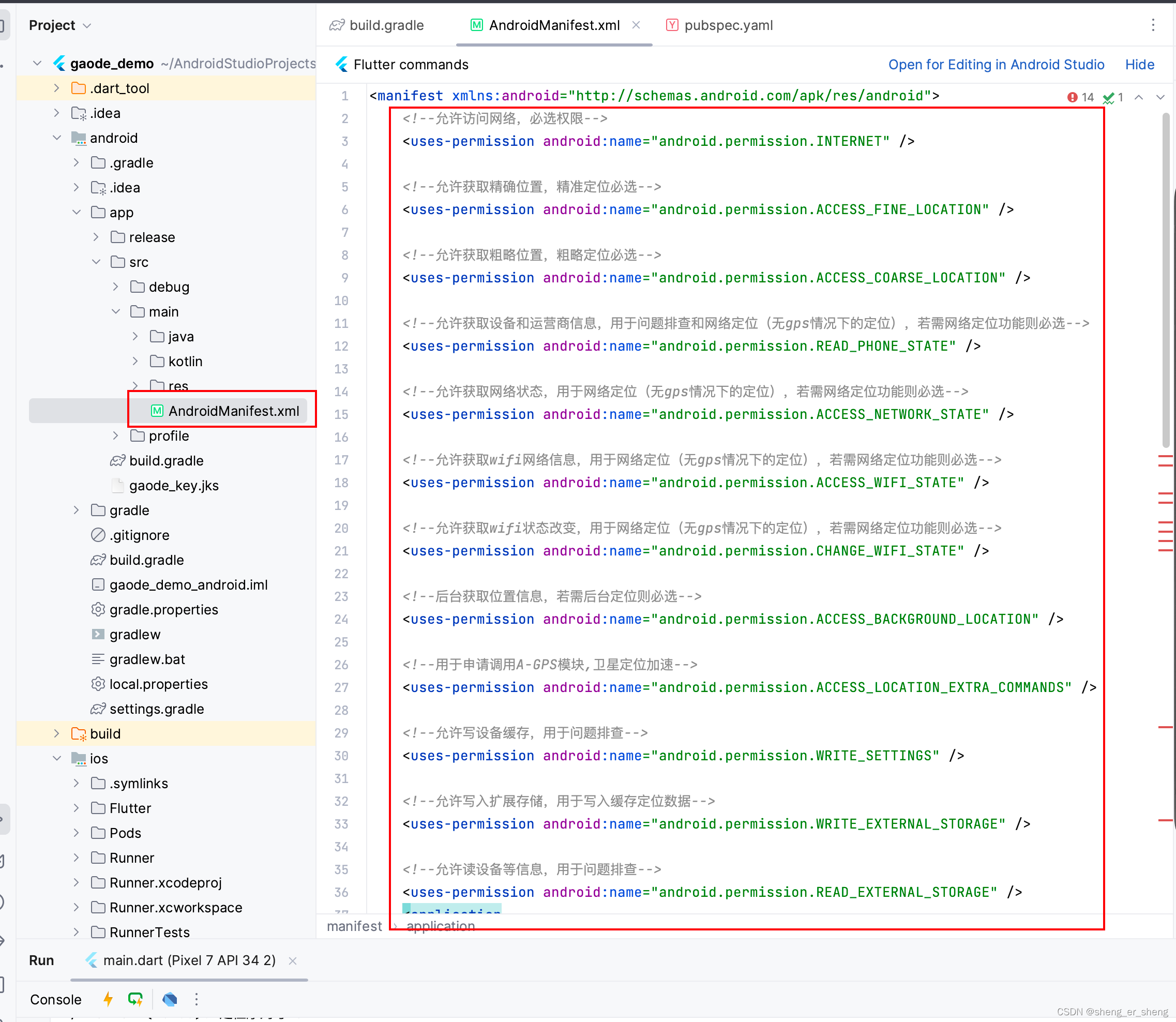The width and height of the screenshot is (1176, 1022).
Task: Expand the debug folder
Action: coord(116,287)
